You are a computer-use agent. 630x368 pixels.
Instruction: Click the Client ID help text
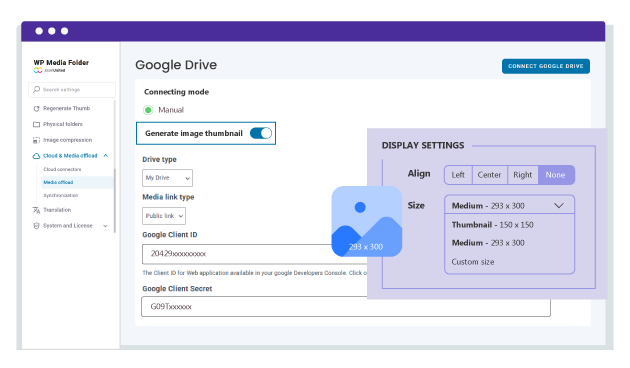click(255, 273)
